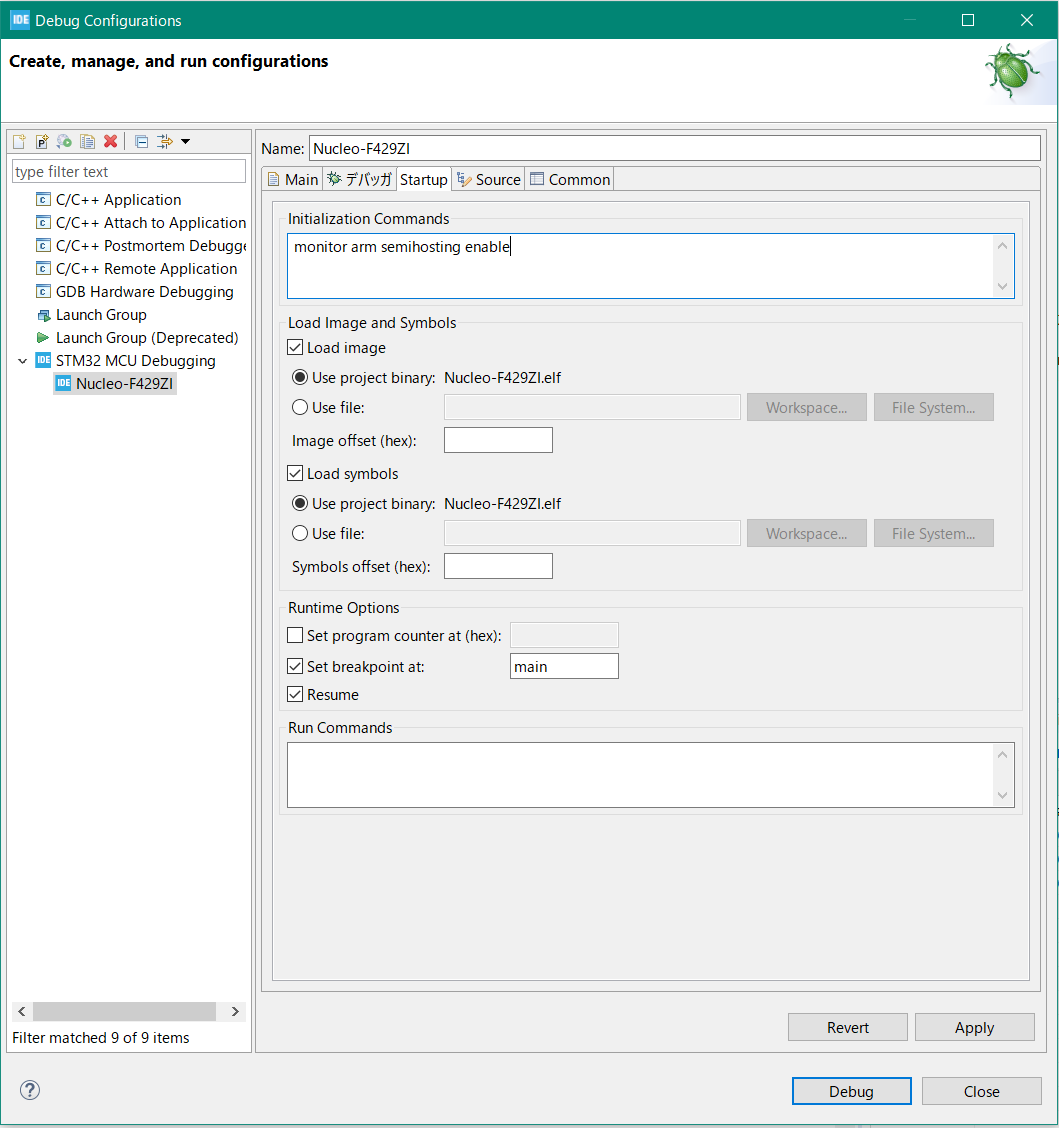The width and height of the screenshot is (1059, 1128).
Task: Enable Set program counter at (hex)
Action: click(295, 635)
